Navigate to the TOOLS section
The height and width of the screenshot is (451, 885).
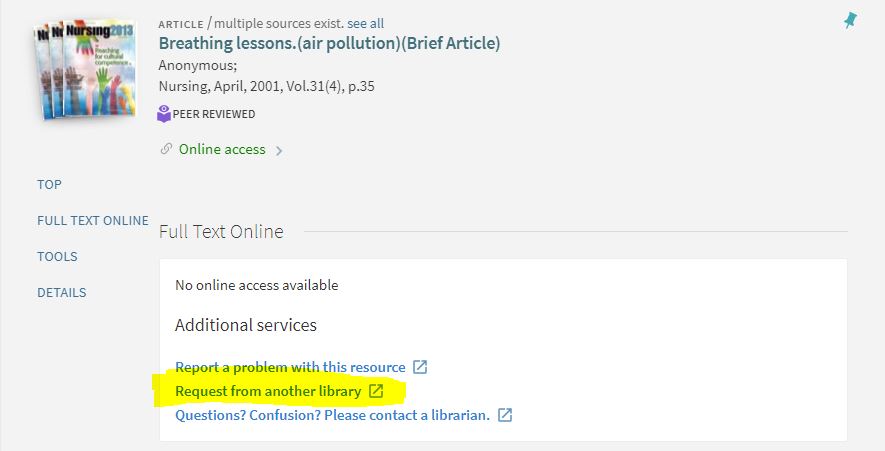[57, 256]
